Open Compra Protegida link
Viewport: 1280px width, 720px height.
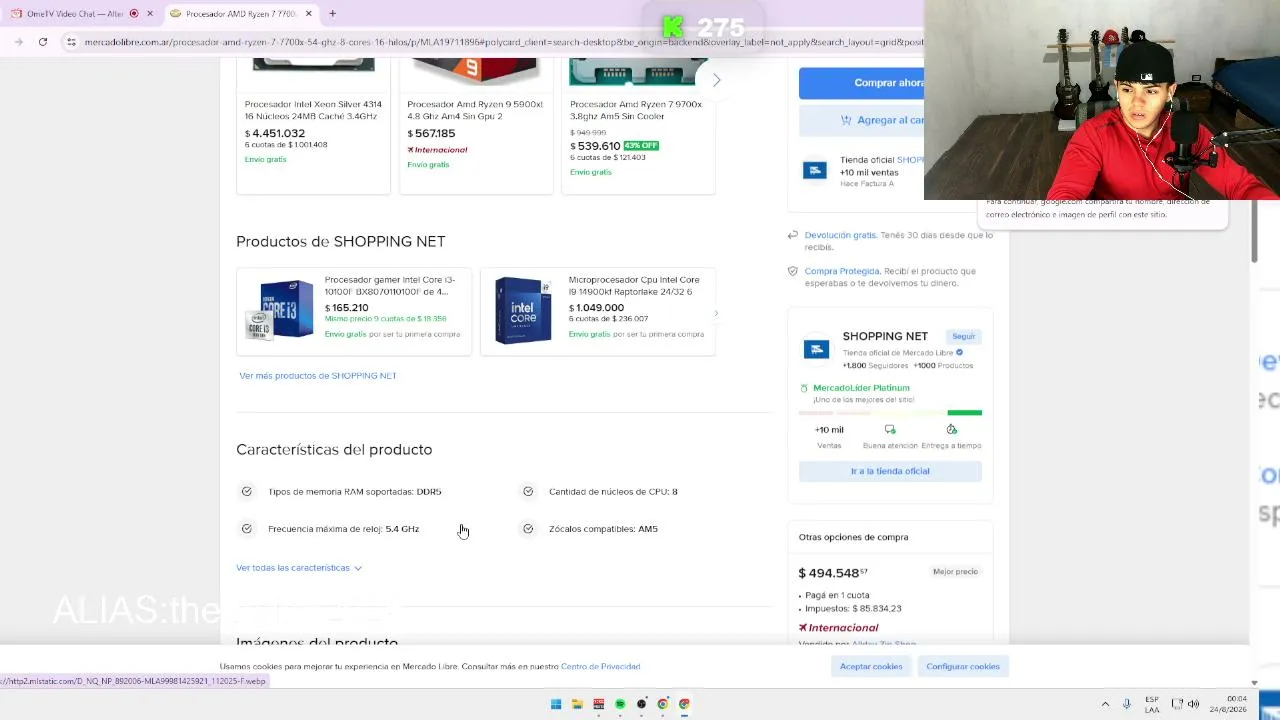[x=842, y=271]
